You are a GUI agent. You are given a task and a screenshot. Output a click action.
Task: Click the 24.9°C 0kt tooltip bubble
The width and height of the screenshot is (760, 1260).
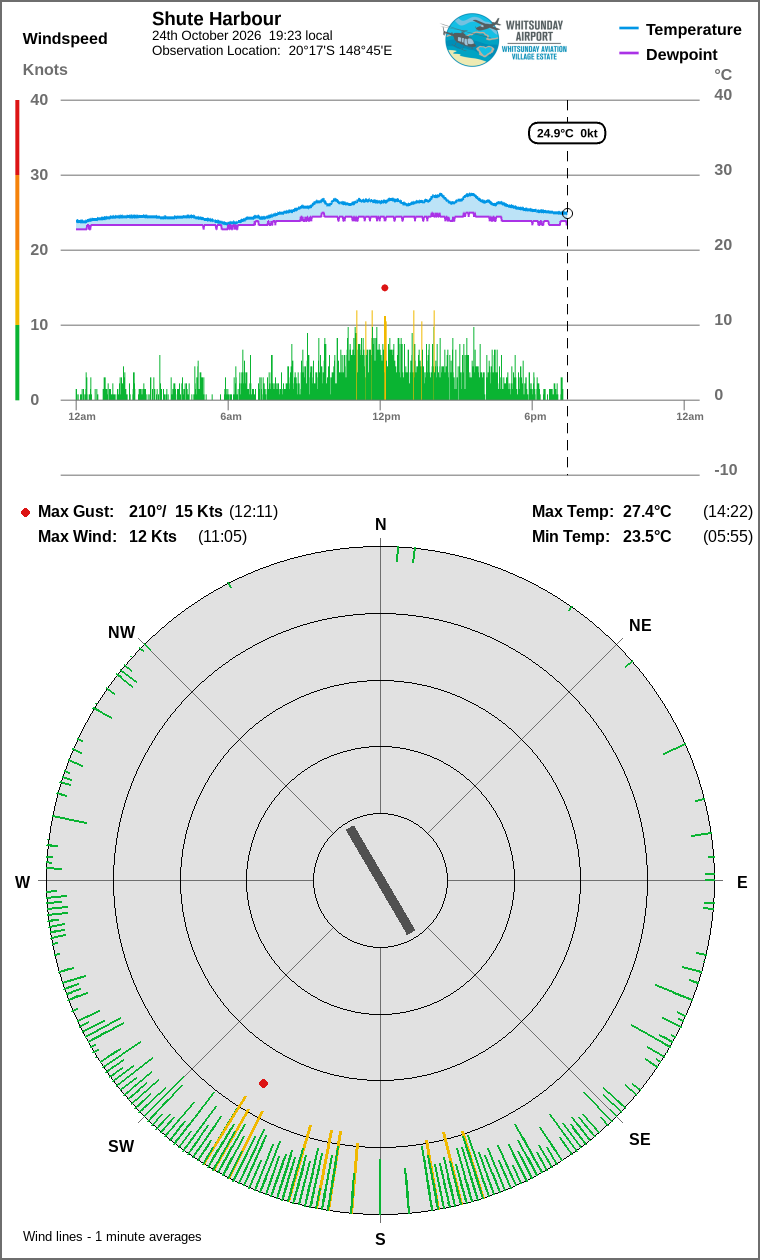(x=567, y=133)
